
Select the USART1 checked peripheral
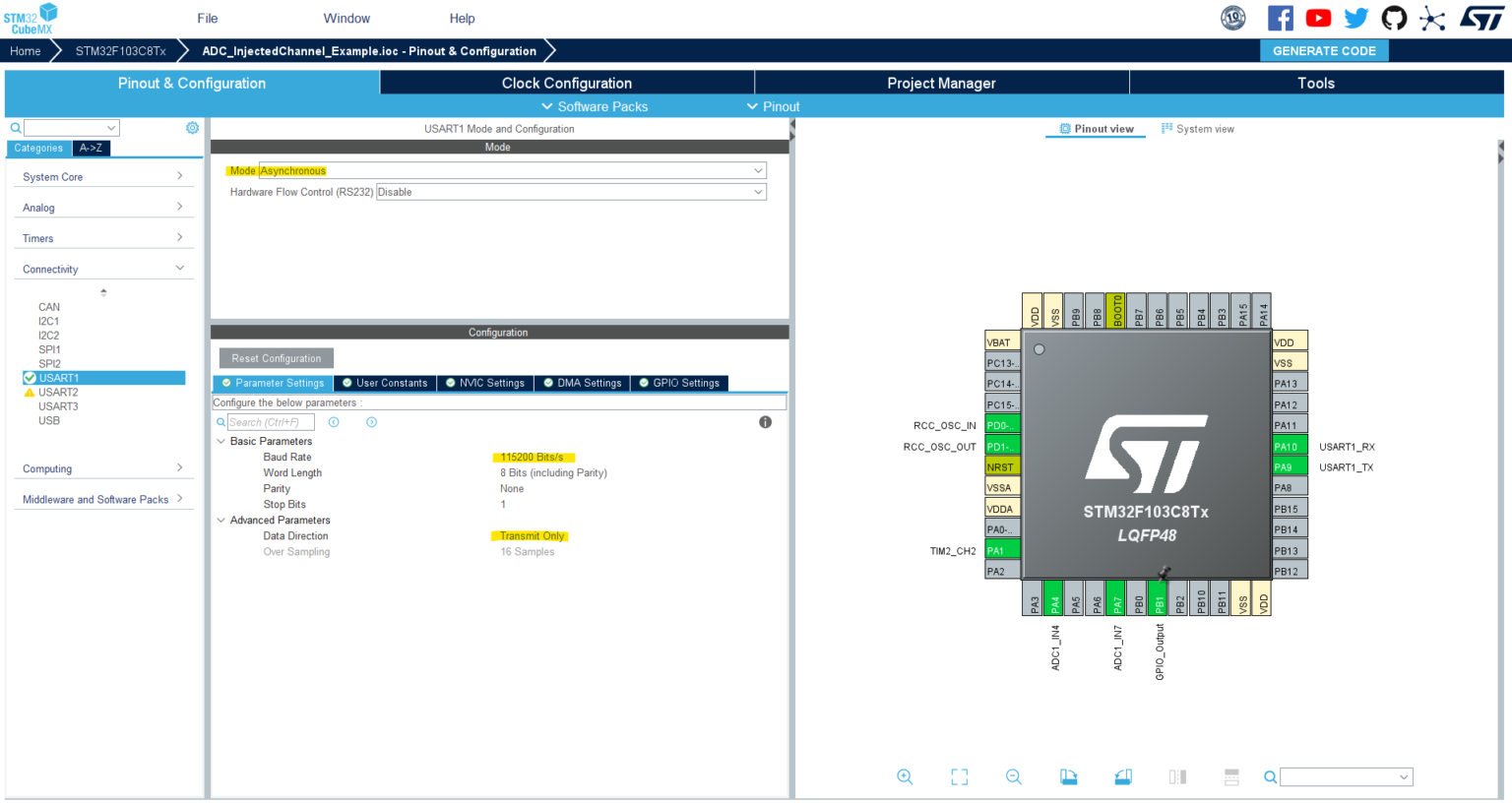pos(61,377)
